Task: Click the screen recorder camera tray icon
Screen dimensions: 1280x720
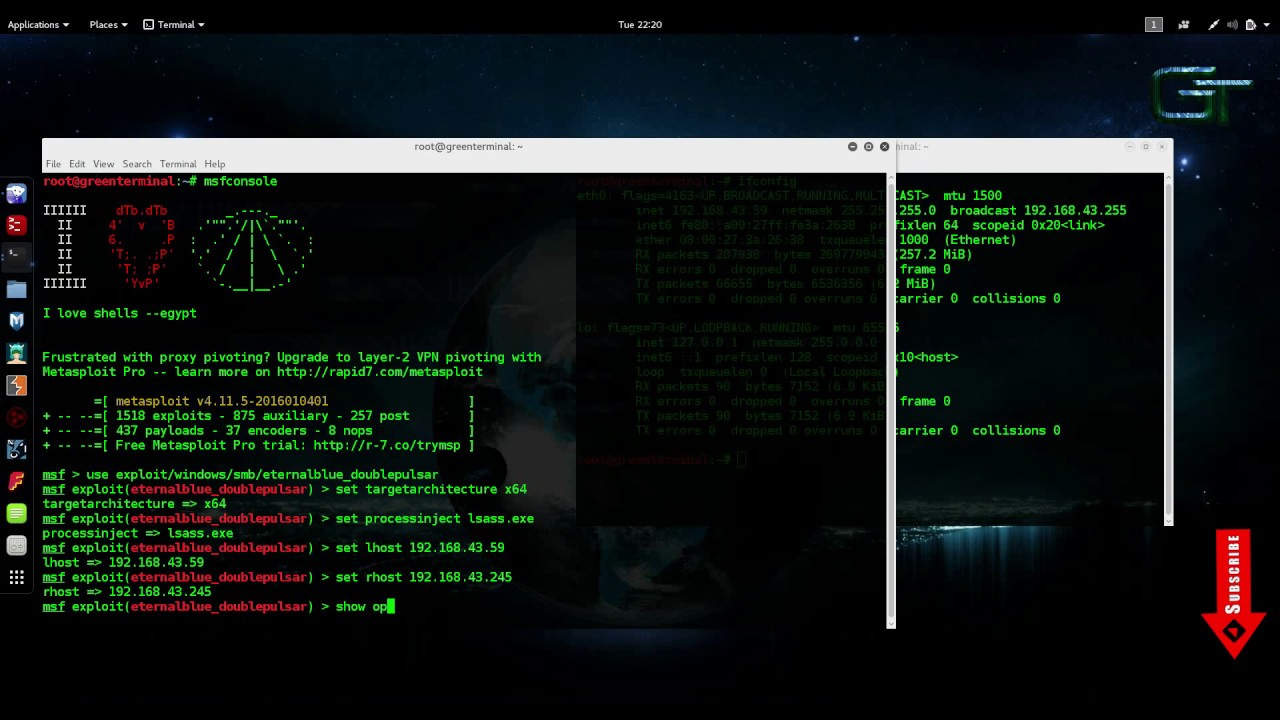Action: (x=1184, y=24)
